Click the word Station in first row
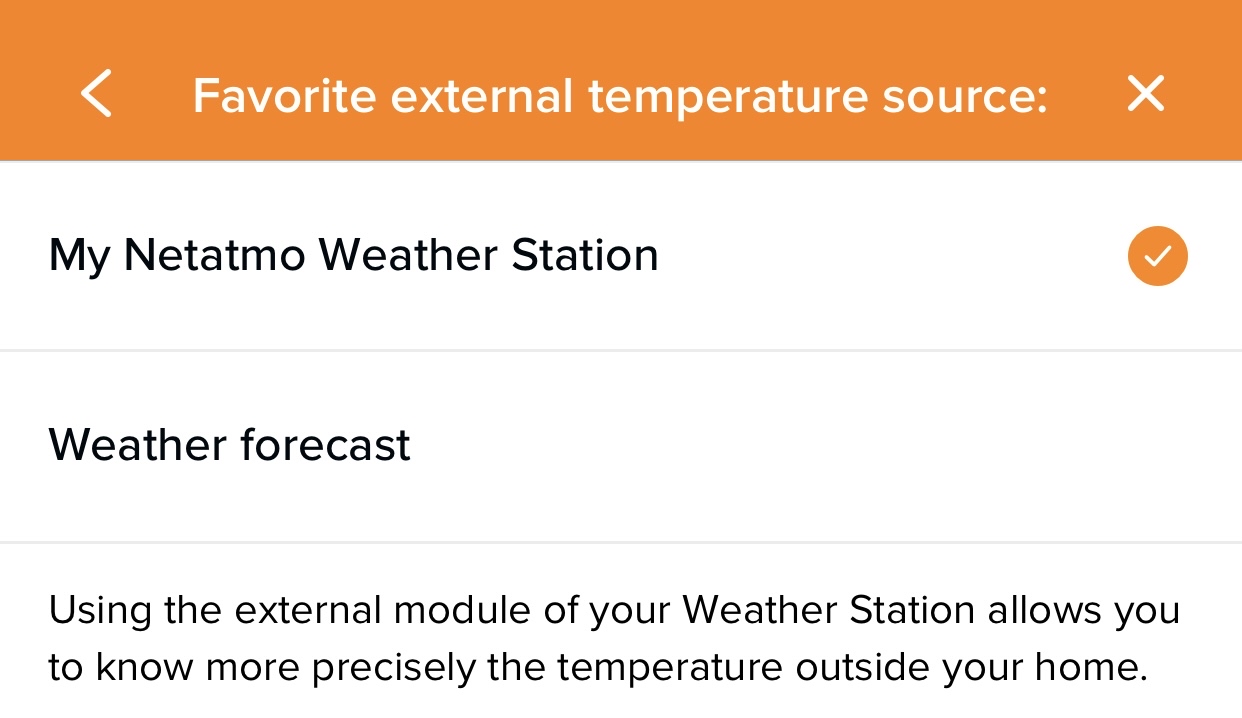The image size is (1242, 718). coord(585,255)
